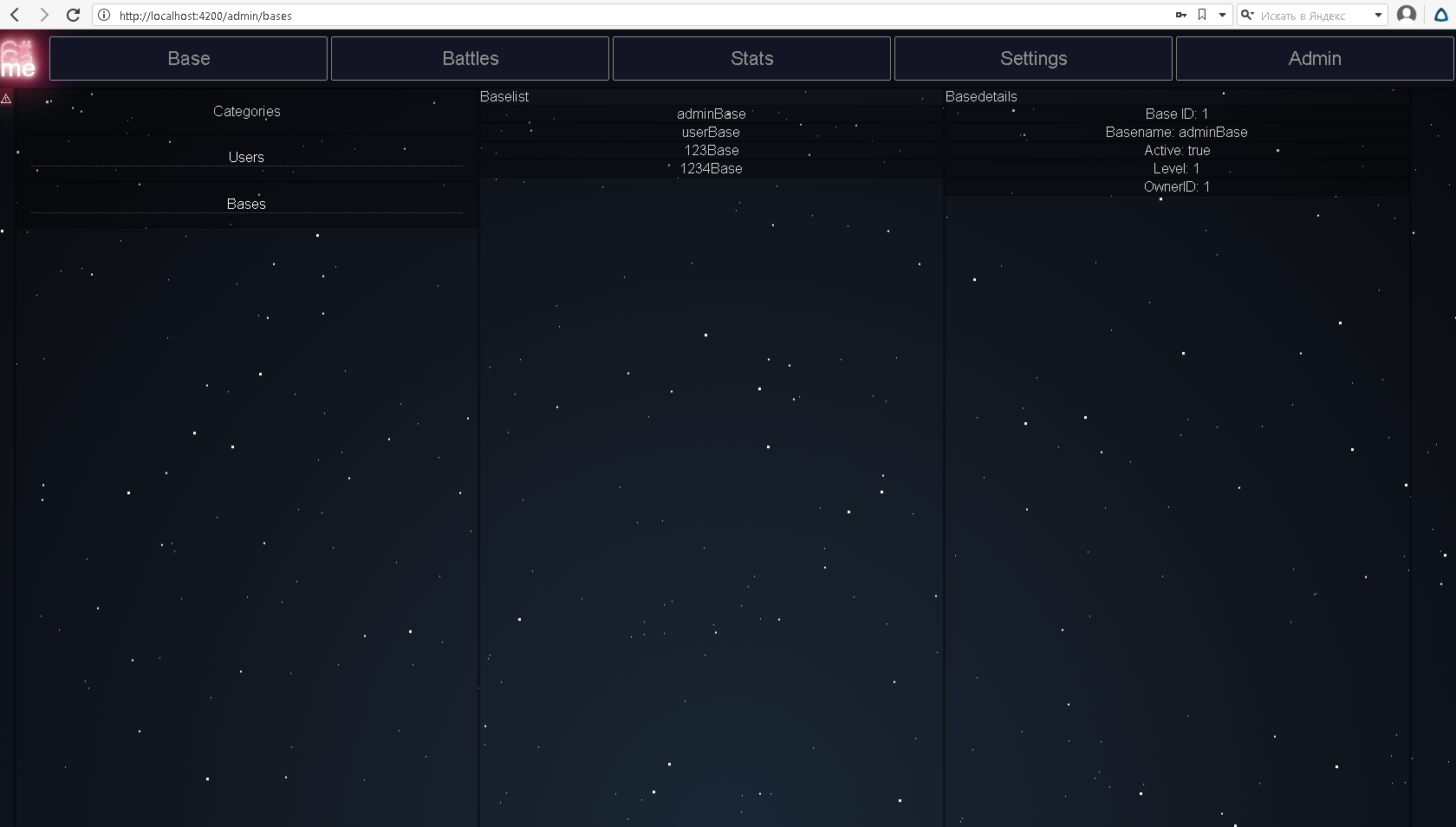Open the Base tab
The width and height of the screenshot is (1456, 827).
188,58
